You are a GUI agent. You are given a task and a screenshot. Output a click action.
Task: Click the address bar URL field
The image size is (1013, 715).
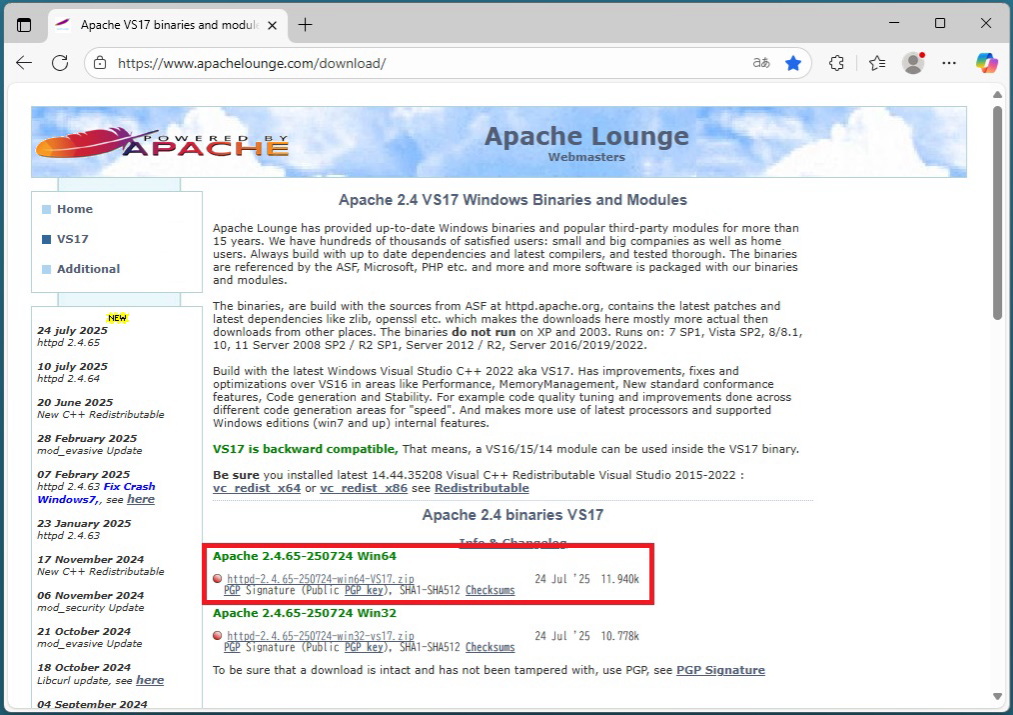(x=426, y=63)
